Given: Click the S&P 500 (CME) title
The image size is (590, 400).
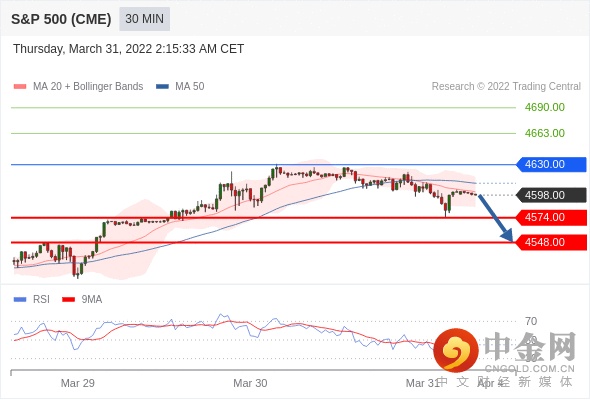Looking at the screenshot, I should point(61,19).
